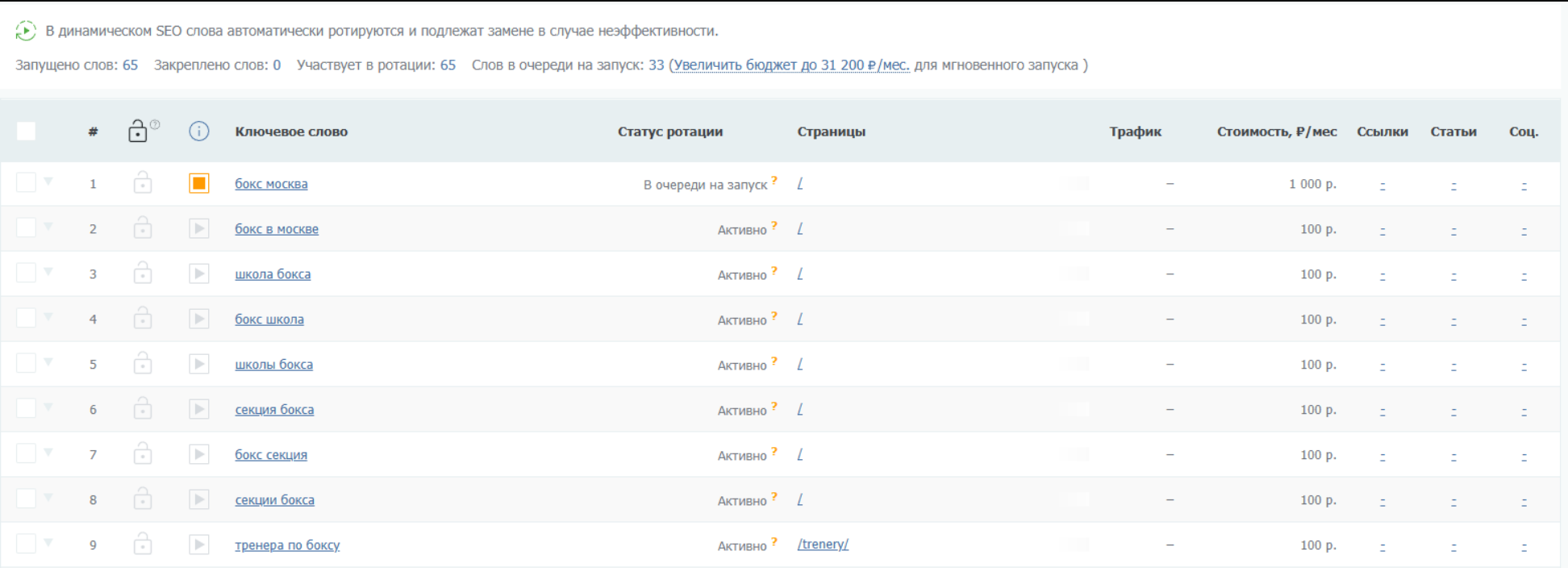Click status help question mark for школа бокса
This screenshot has height=568, width=1568.
point(774,271)
